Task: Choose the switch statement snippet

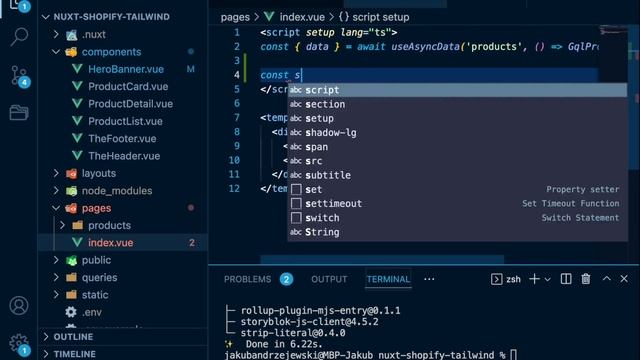Action: (457, 218)
